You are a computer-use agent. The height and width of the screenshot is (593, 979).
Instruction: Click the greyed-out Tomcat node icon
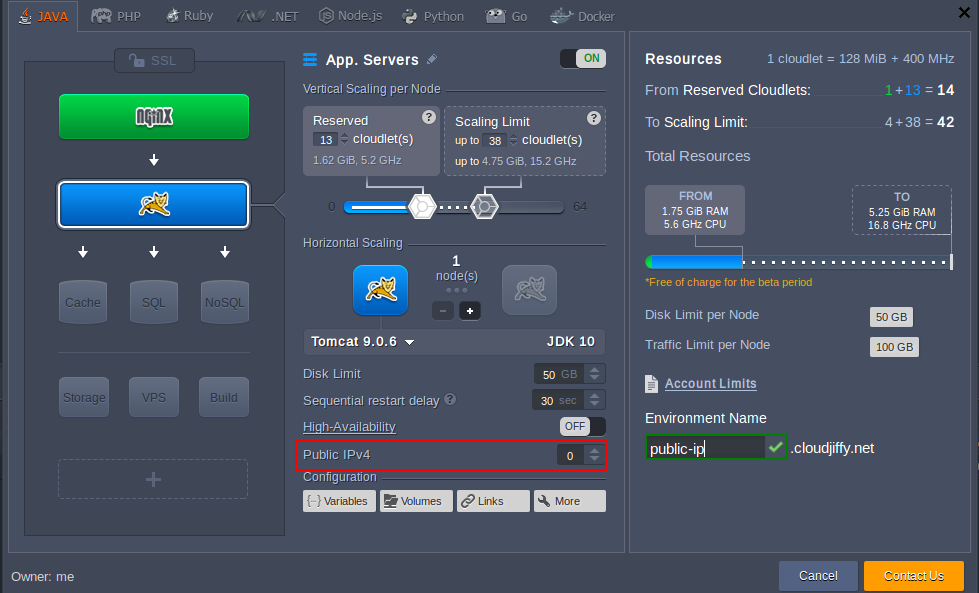529,290
